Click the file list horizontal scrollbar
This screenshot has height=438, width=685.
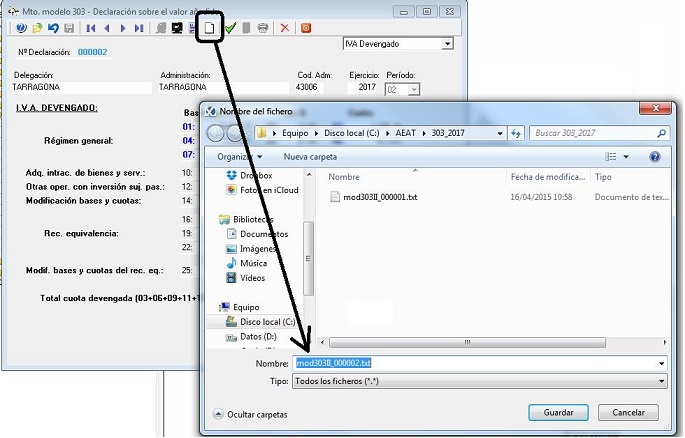point(467,342)
